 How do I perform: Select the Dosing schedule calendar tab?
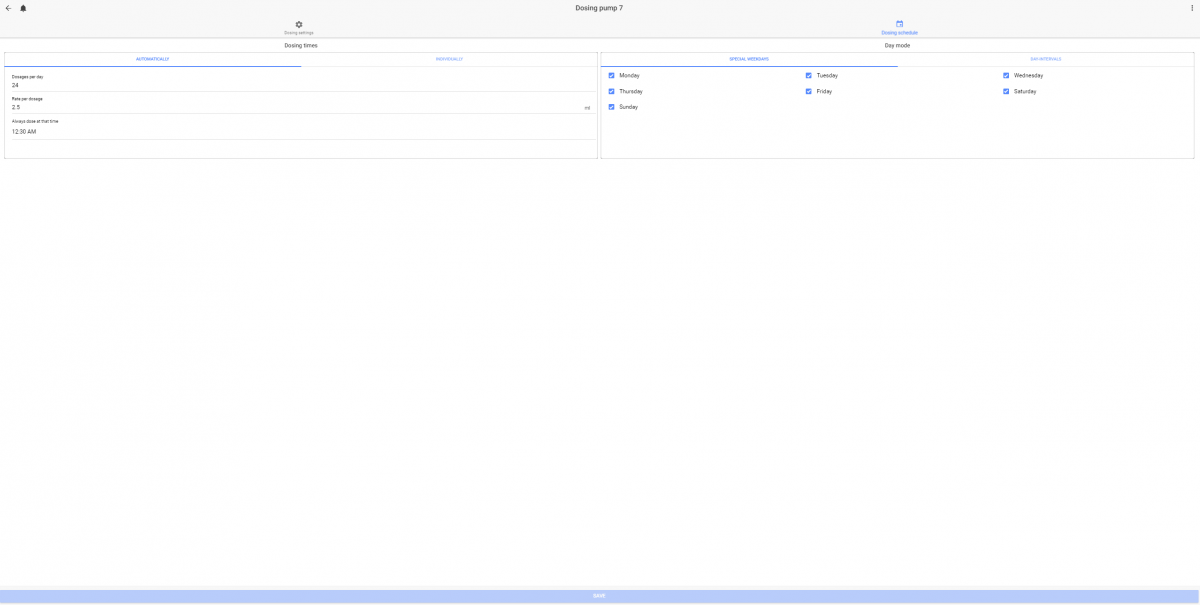tap(899, 28)
